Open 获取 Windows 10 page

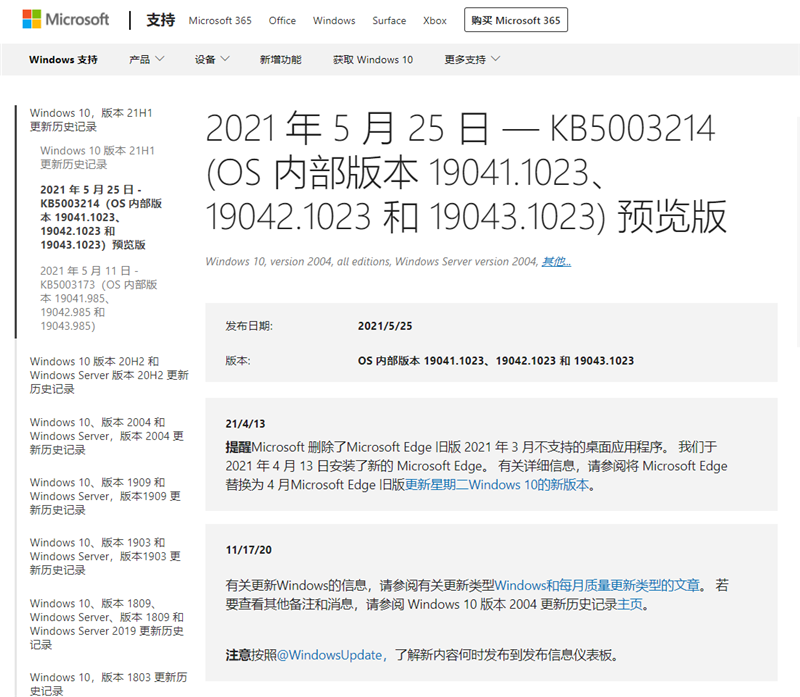pos(372,60)
